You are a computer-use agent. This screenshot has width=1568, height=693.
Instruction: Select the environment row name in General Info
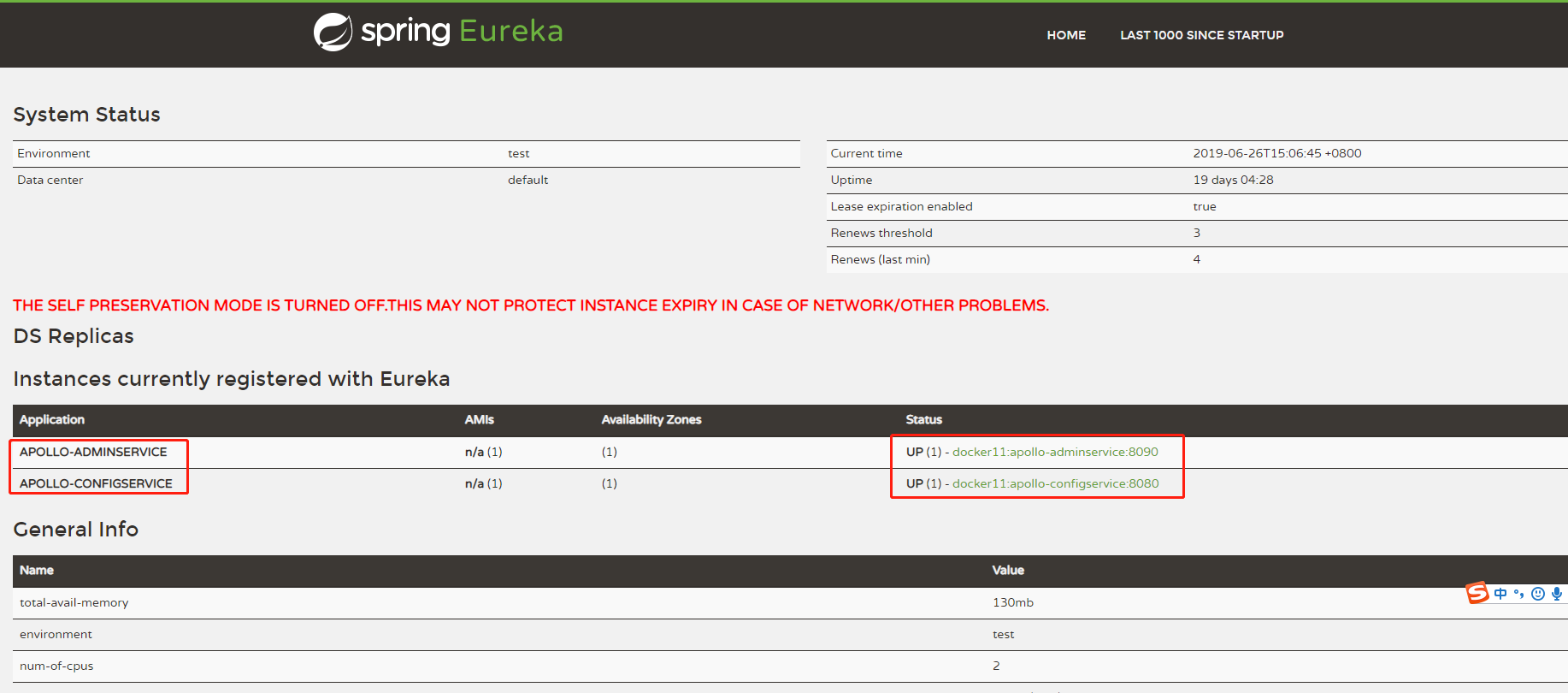pyautogui.click(x=56, y=634)
